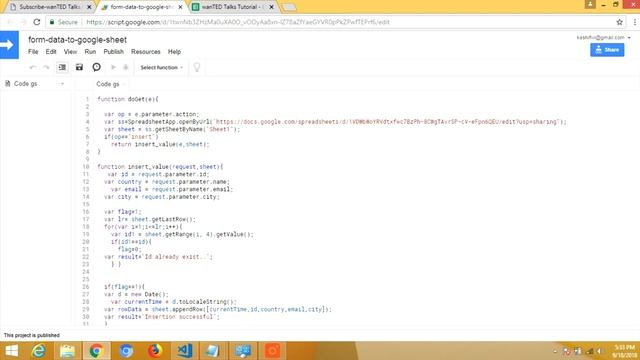This screenshot has width=640, height=360.
Task: Open Visual Studio Code from taskbar
Action: point(184,351)
